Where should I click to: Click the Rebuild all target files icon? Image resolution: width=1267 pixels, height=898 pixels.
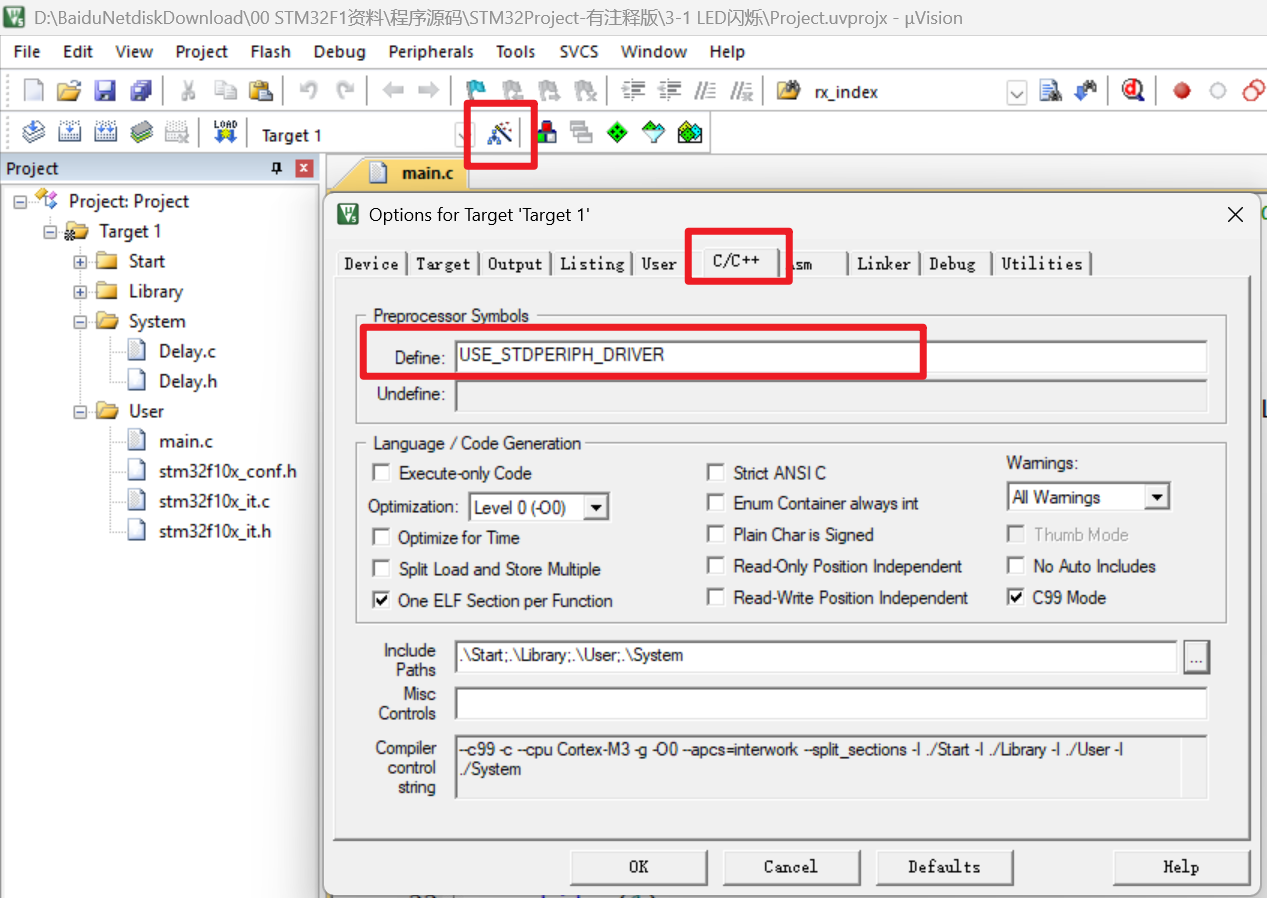point(105,132)
